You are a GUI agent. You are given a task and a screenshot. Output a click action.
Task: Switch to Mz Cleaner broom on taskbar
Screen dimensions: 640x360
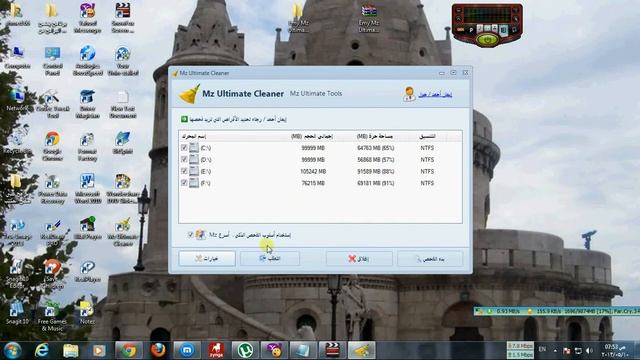click(x=362, y=350)
